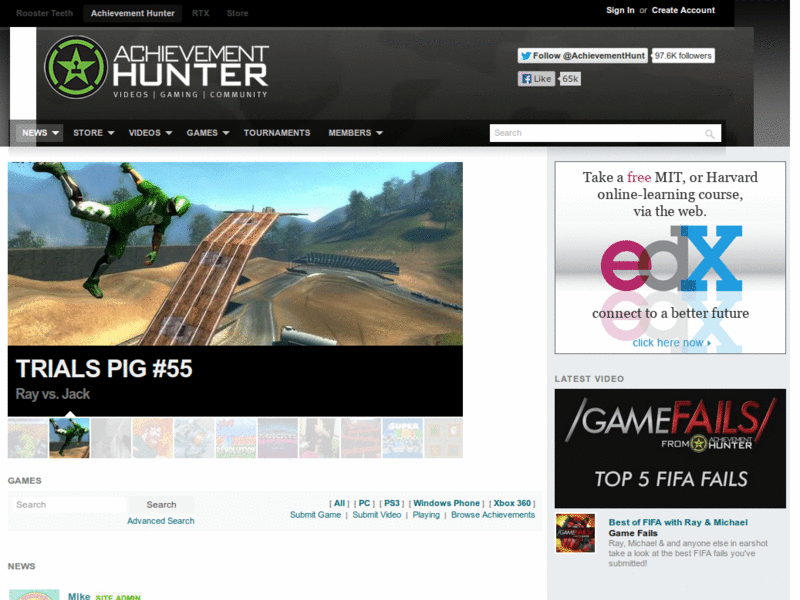Play the Top 5 FIFA Fails video
The width and height of the screenshot is (800, 600).
[670, 448]
